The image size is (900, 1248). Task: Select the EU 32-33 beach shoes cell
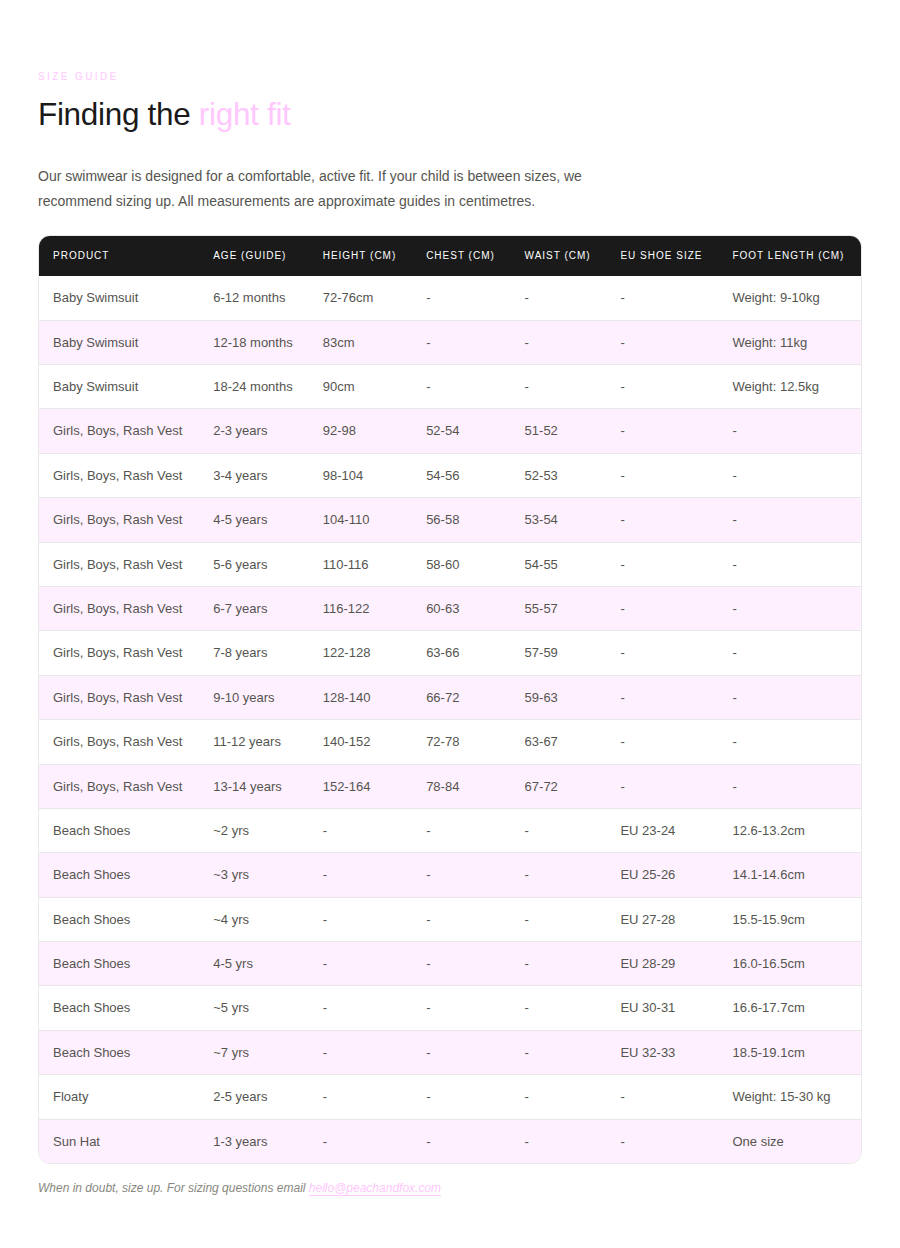coord(648,1053)
